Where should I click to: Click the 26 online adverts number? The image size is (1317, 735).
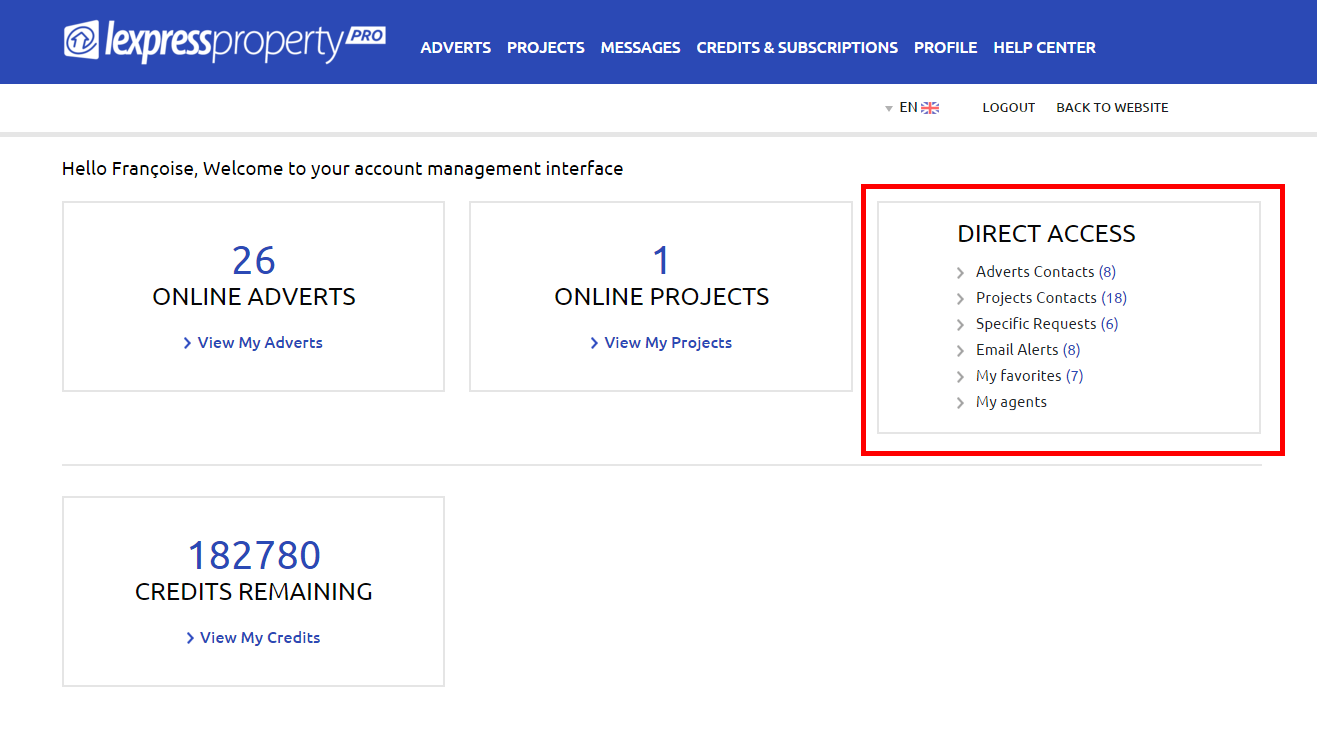(x=254, y=261)
